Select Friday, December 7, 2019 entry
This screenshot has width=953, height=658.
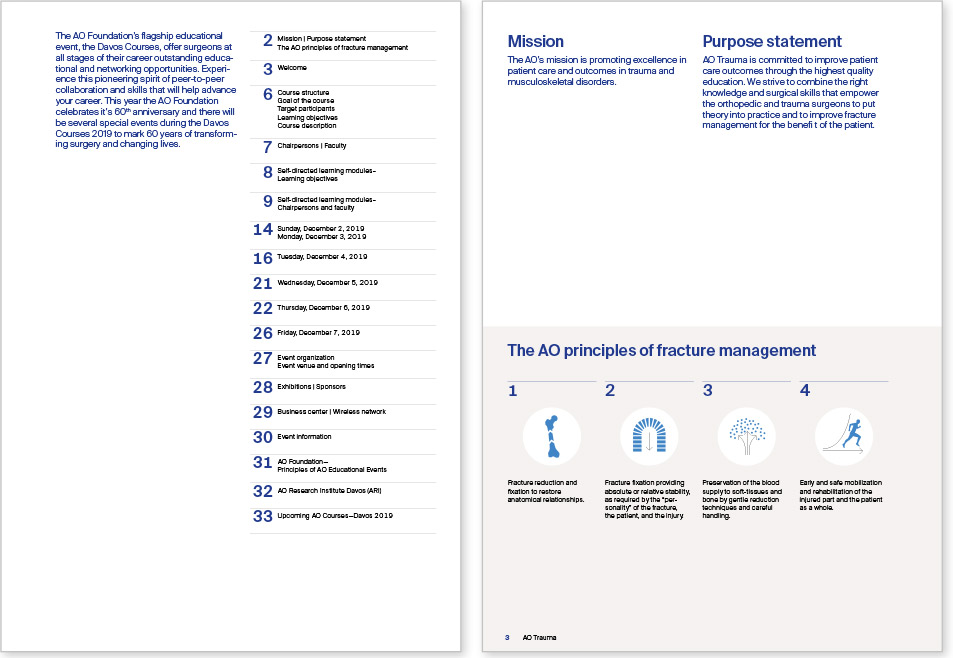coord(318,332)
